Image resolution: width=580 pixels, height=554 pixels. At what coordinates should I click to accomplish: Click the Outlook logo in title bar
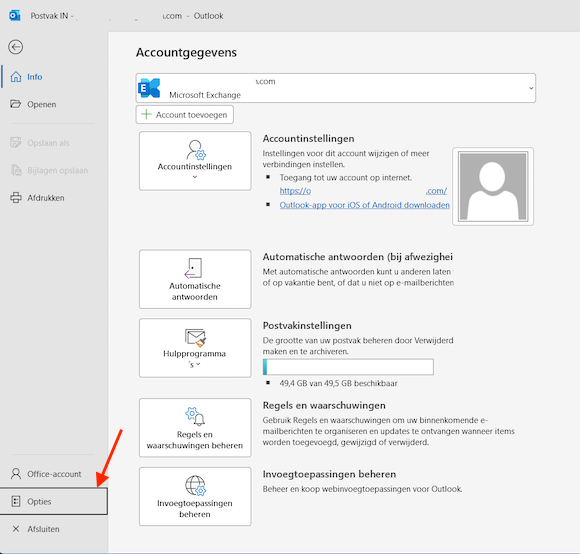(14, 16)
